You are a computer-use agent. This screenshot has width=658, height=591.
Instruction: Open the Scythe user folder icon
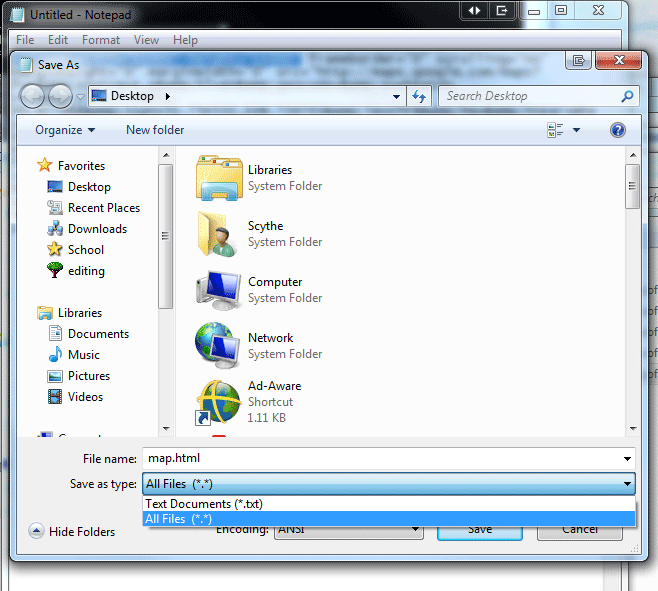click(x=217, y=234)
